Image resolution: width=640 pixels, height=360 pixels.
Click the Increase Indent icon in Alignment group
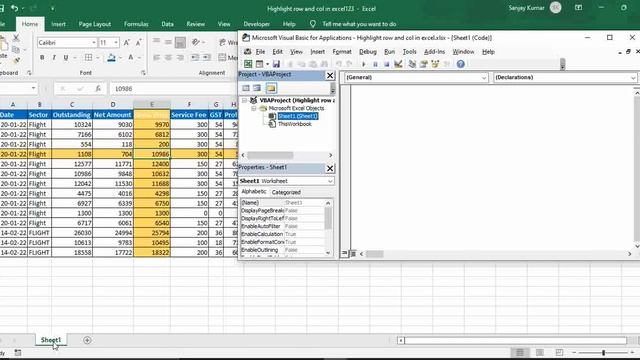tap(207, 58)
